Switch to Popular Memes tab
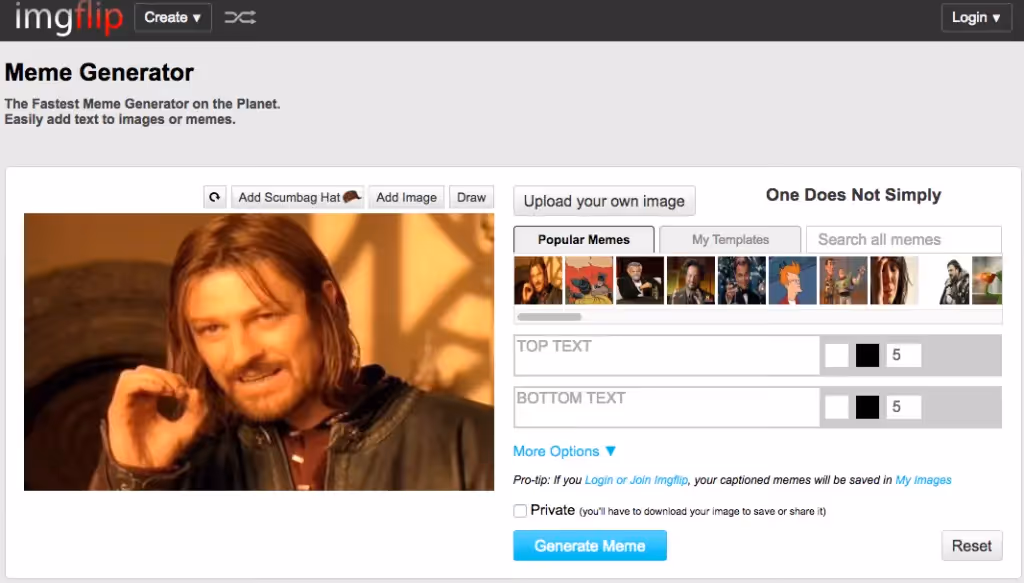This screenshot has width=1024, height=583. click(x=584, y=240)
